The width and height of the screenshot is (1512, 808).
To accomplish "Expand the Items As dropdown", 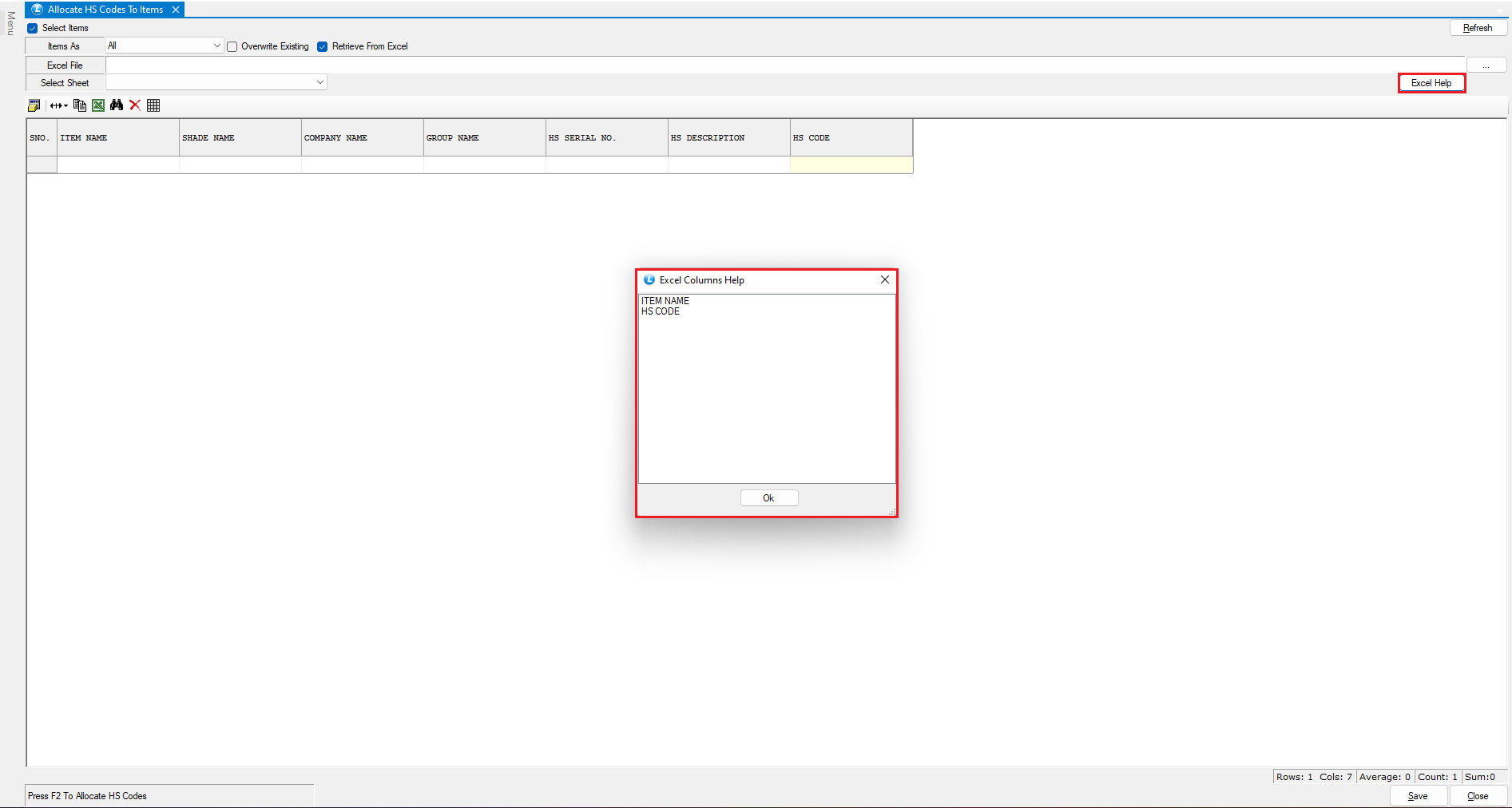I will point(216,46).
